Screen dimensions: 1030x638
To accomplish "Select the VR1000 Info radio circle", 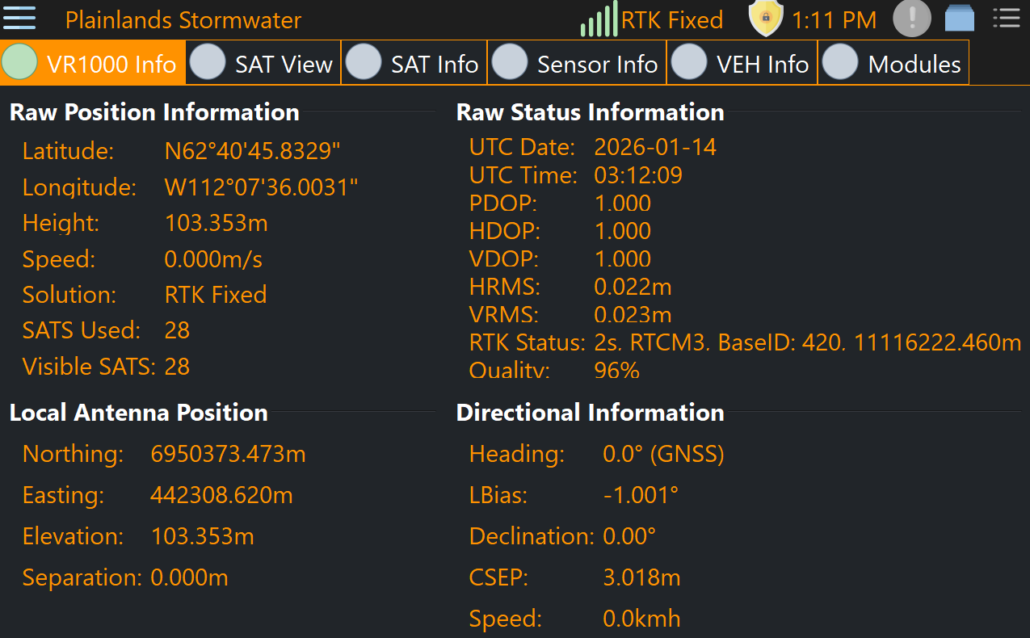I will [x=20, y=63].
